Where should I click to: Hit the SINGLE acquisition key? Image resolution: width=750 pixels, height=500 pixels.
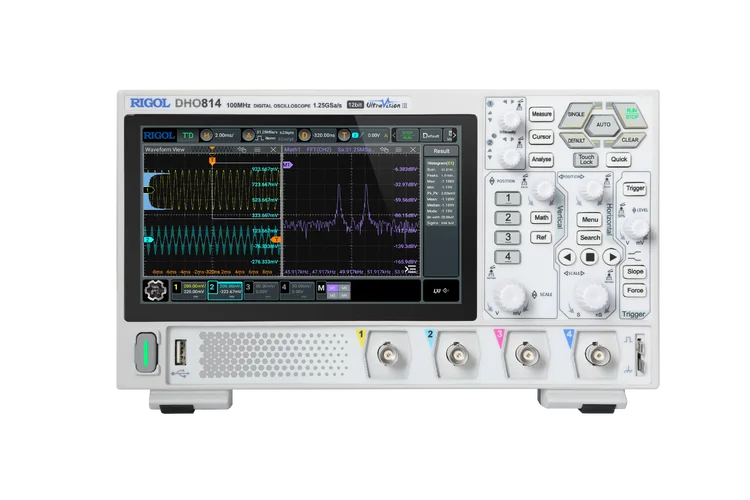(576, 114)
